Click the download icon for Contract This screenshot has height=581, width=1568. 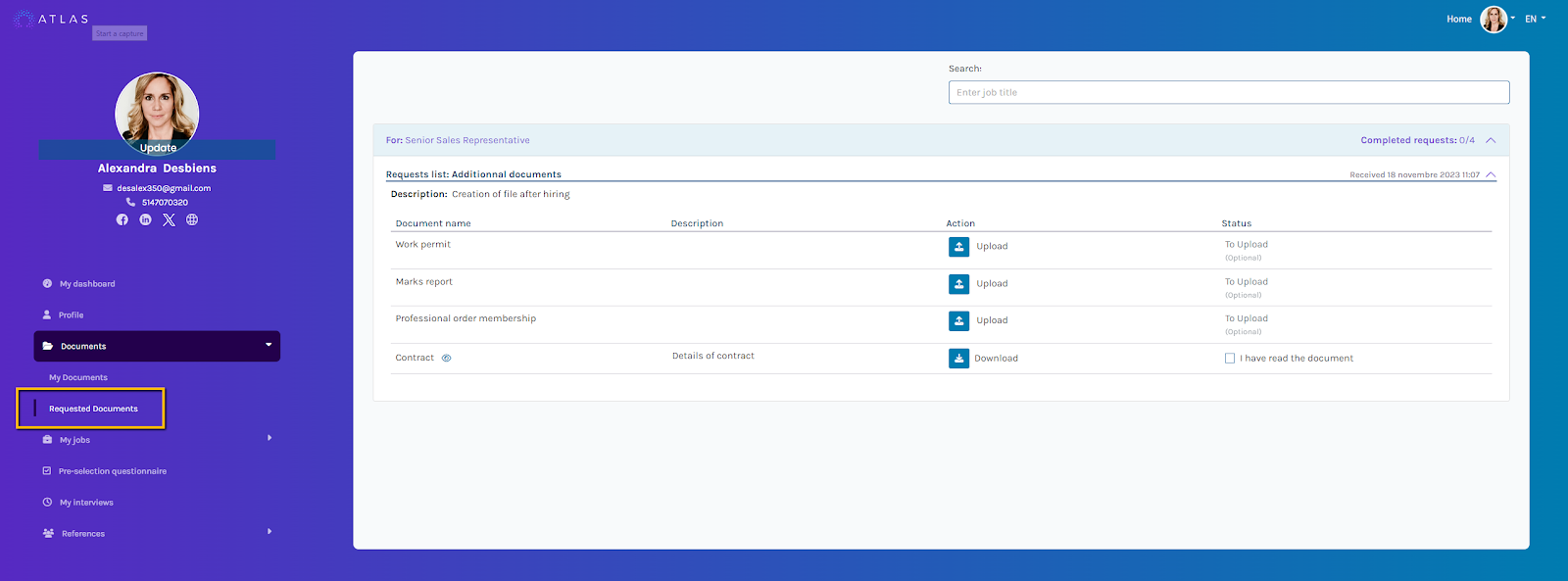[958, 359]
